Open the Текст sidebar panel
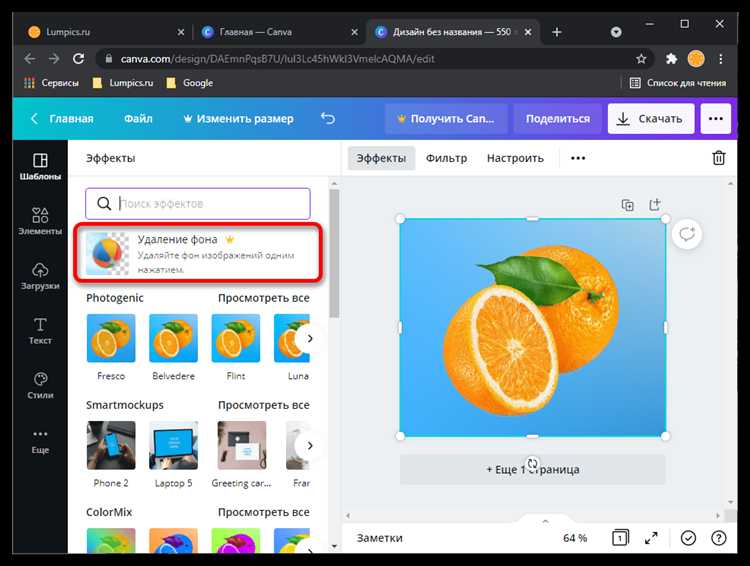 [40, 330]
